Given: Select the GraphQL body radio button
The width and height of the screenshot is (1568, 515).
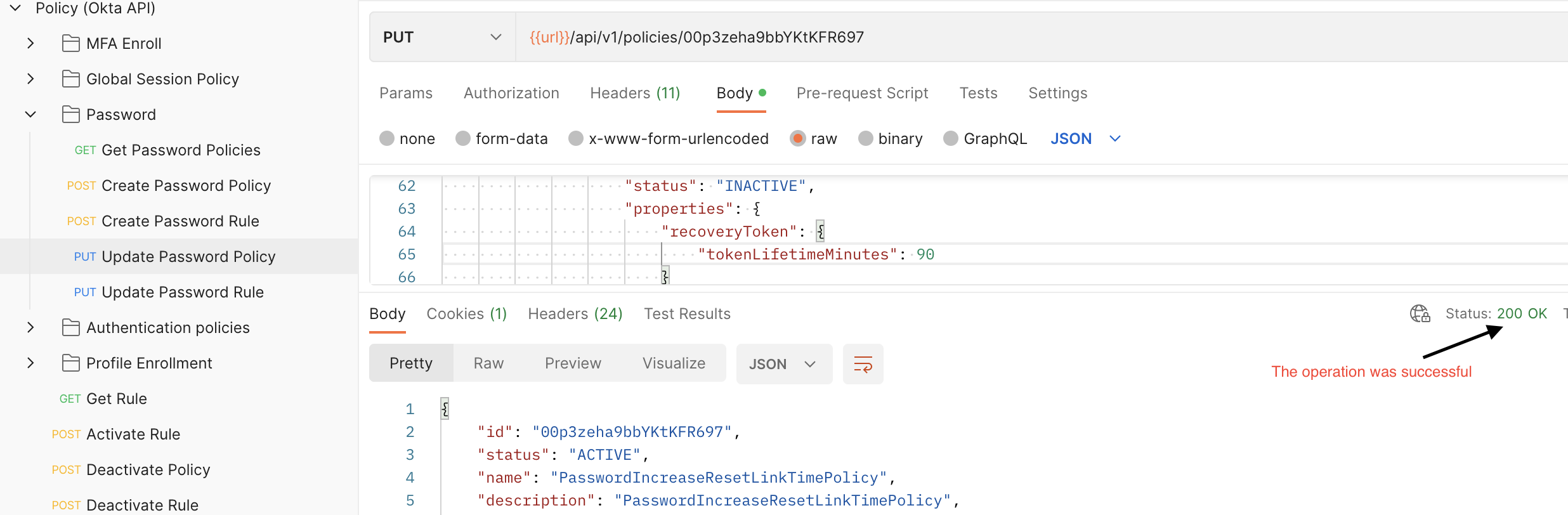Looking at the screenshot, I should click(950, 138).
